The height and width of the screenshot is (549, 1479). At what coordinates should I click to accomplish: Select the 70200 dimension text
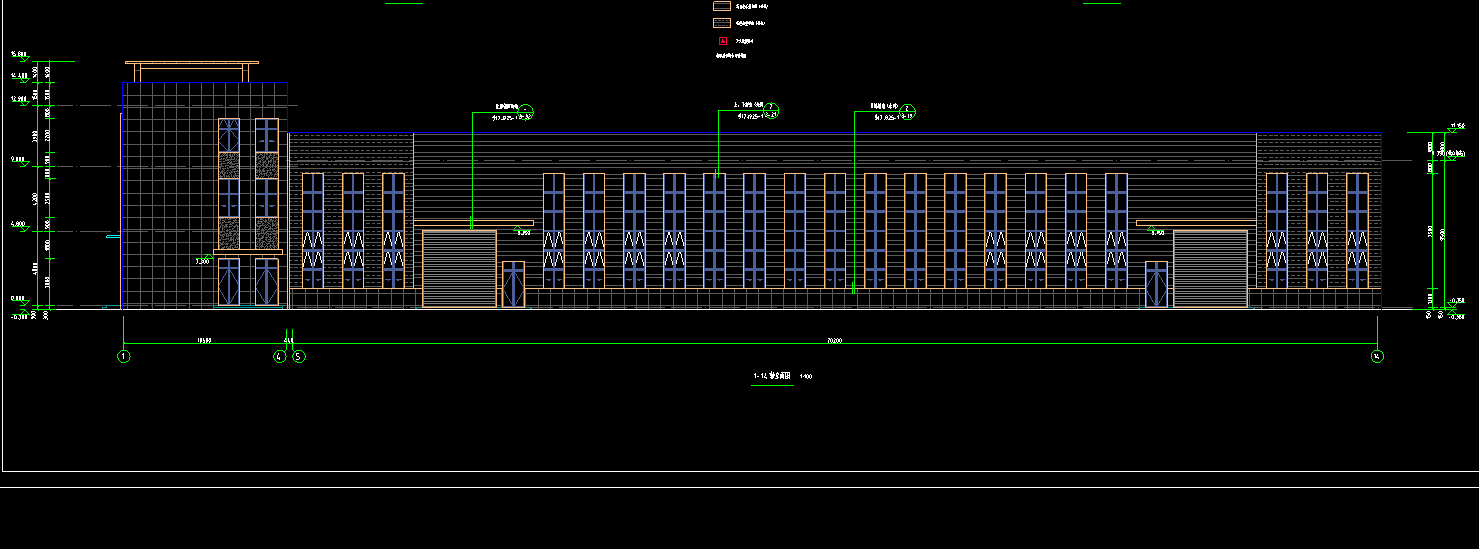click(834, 341)
